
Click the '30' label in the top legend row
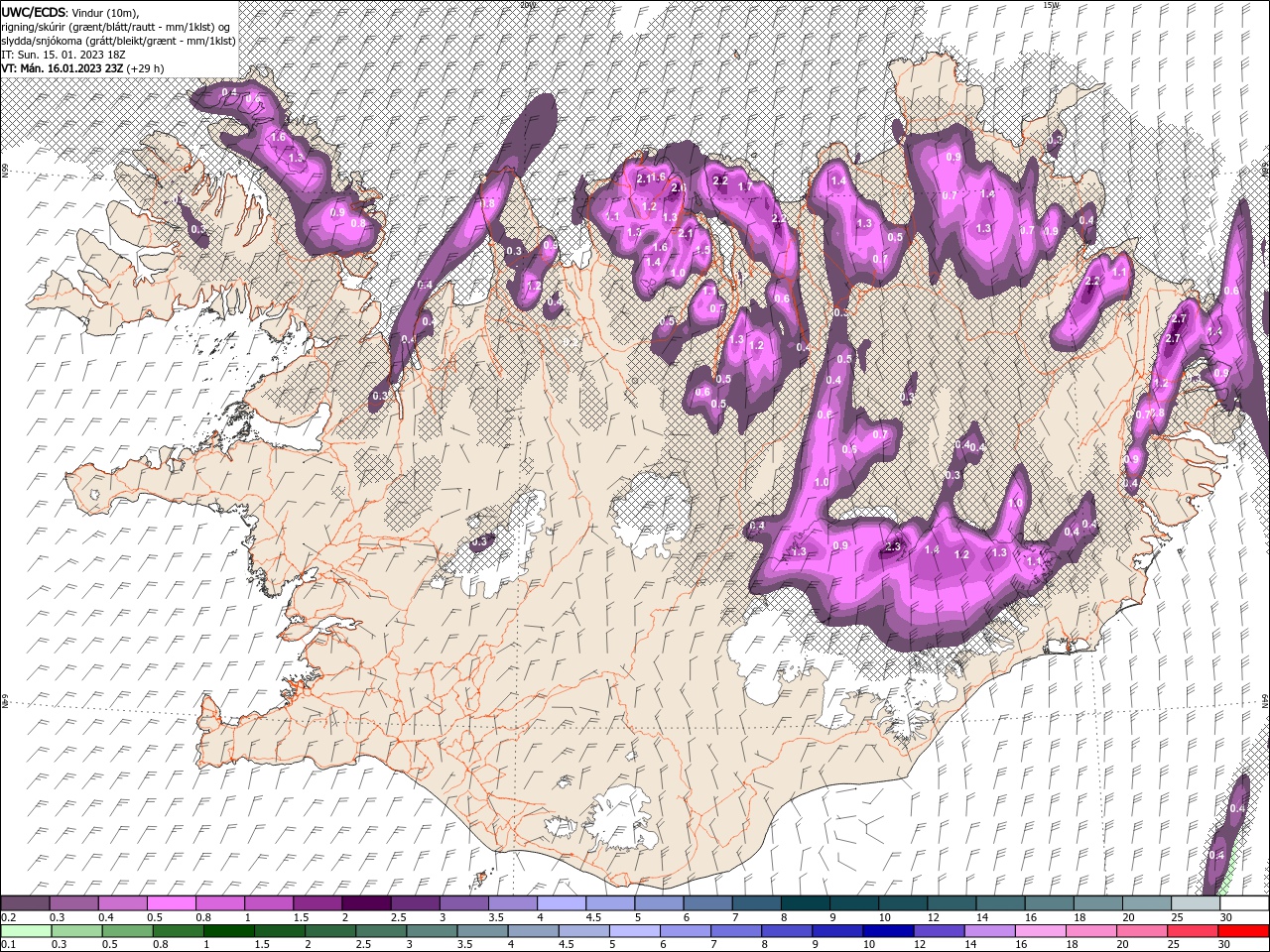pyautogui.click(x=1226, y=917)
